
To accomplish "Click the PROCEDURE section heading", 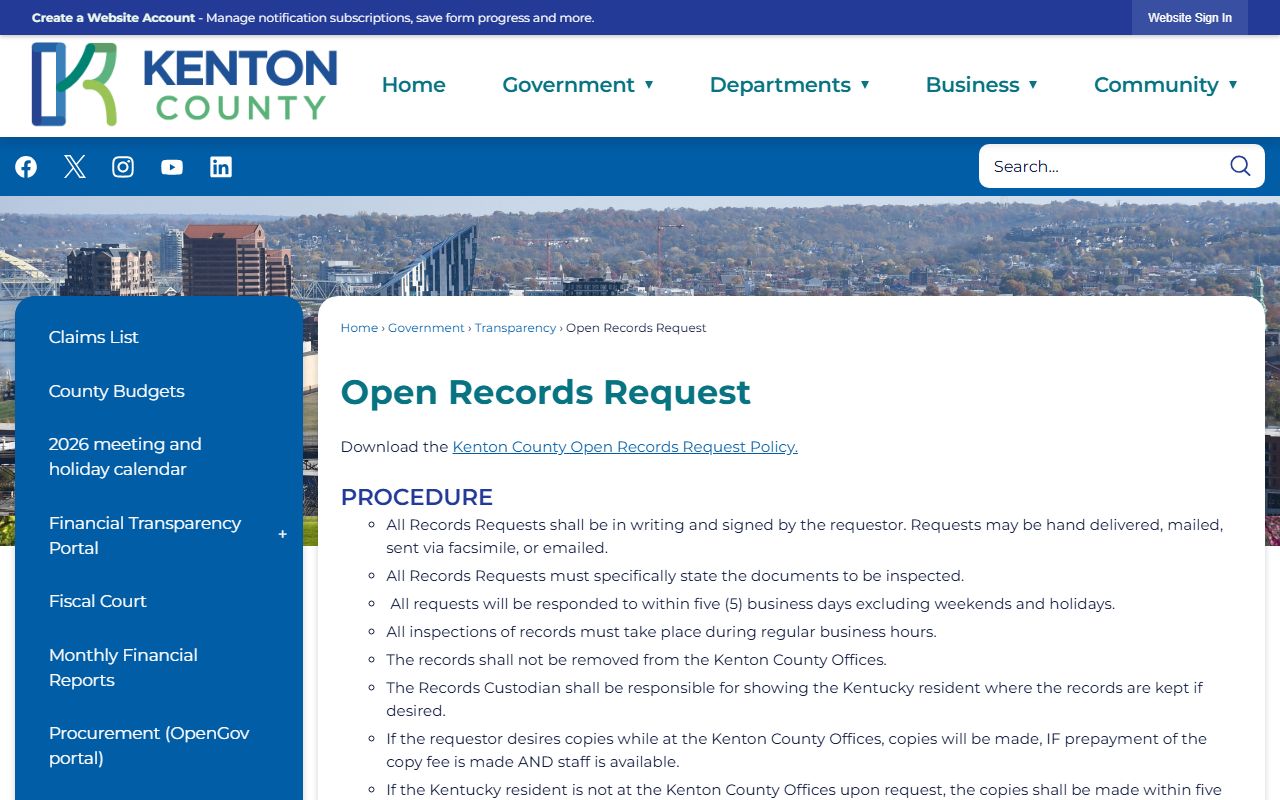I will click(417, 497).
